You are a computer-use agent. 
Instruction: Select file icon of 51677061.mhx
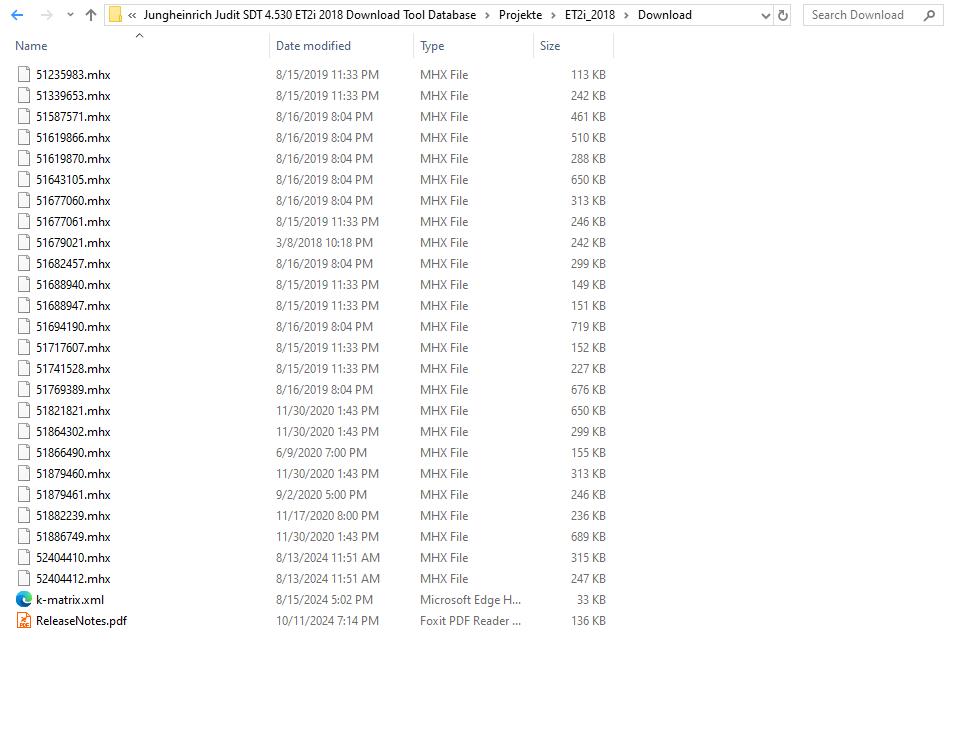point(24,222)
